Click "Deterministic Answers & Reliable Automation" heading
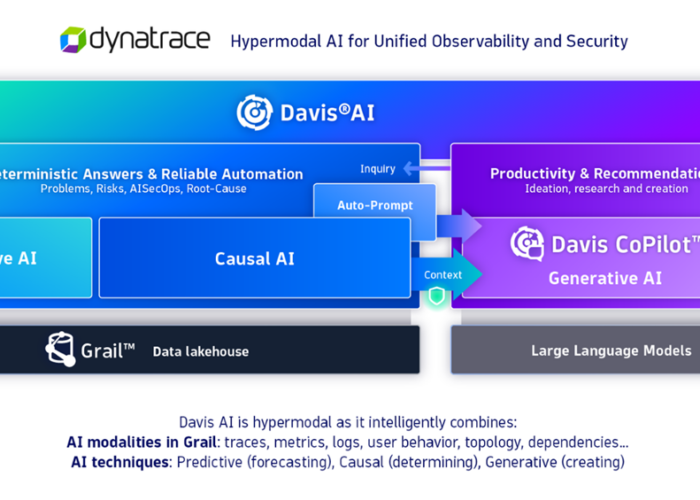Image resolution: width=700 pixels, height=500 pixels. [150, 174]
